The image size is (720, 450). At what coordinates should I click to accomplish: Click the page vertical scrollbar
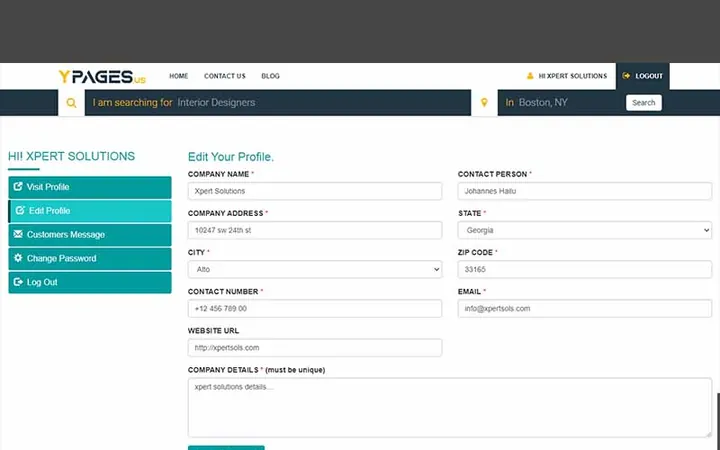tap(718, 421)
